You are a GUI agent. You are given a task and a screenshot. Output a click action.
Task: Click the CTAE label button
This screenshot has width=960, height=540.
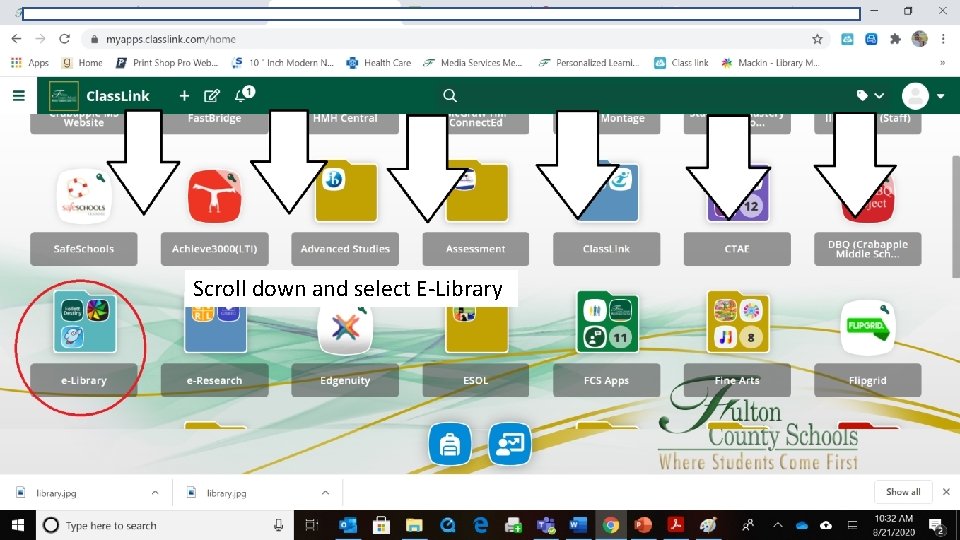737,249
